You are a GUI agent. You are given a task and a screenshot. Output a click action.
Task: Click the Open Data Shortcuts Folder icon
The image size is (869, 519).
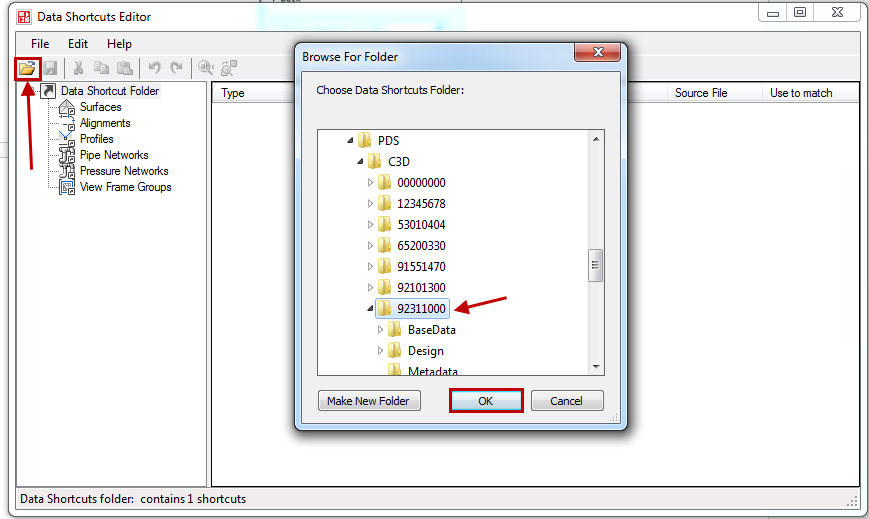click(x=26, y=68)
